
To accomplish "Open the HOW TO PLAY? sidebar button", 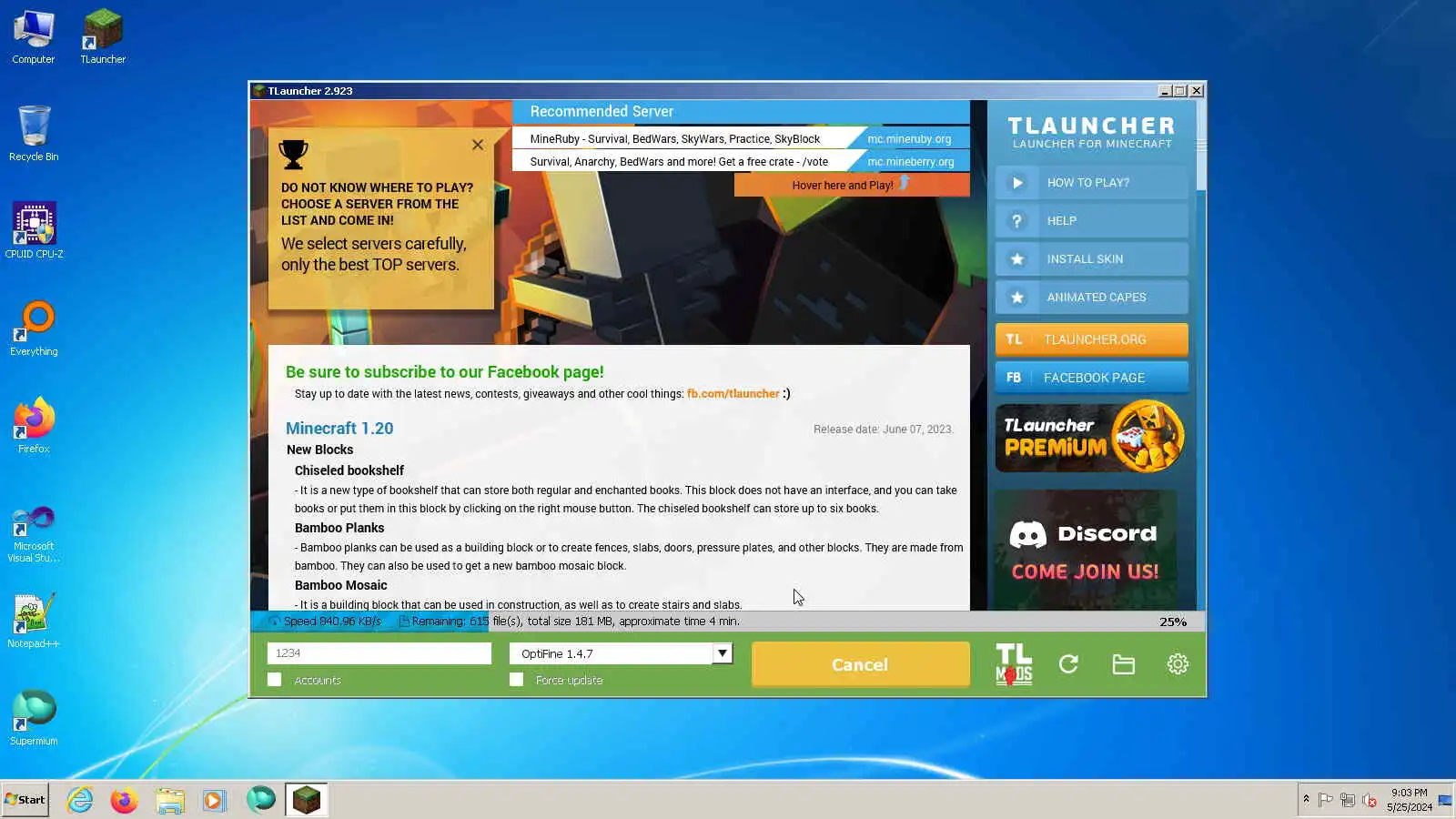I will point(1092,183).
